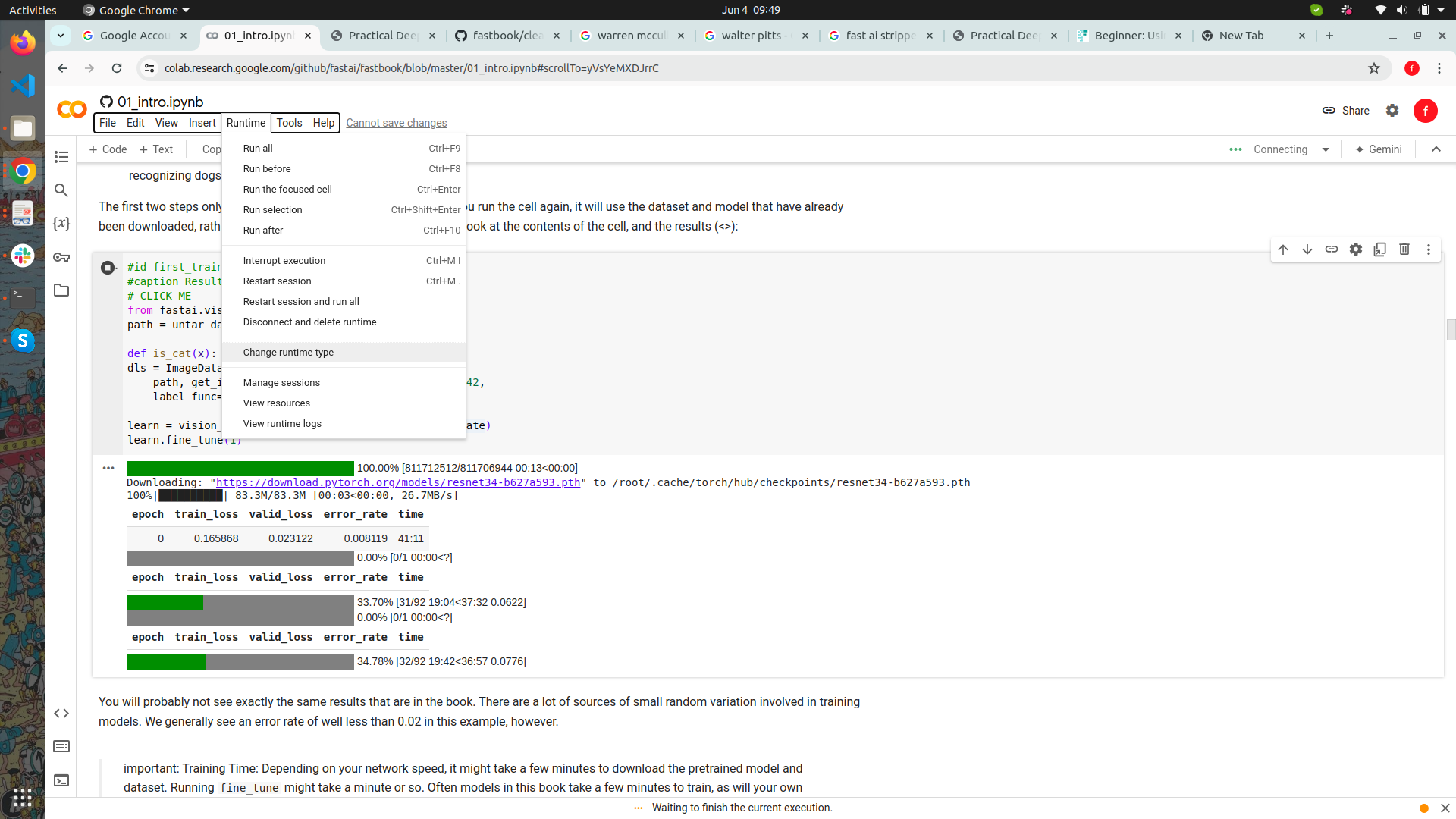This screenshot has width=1456, height=819.
Task: Open the Files browser in the sidebar
Action: click(x=61, y=290)
